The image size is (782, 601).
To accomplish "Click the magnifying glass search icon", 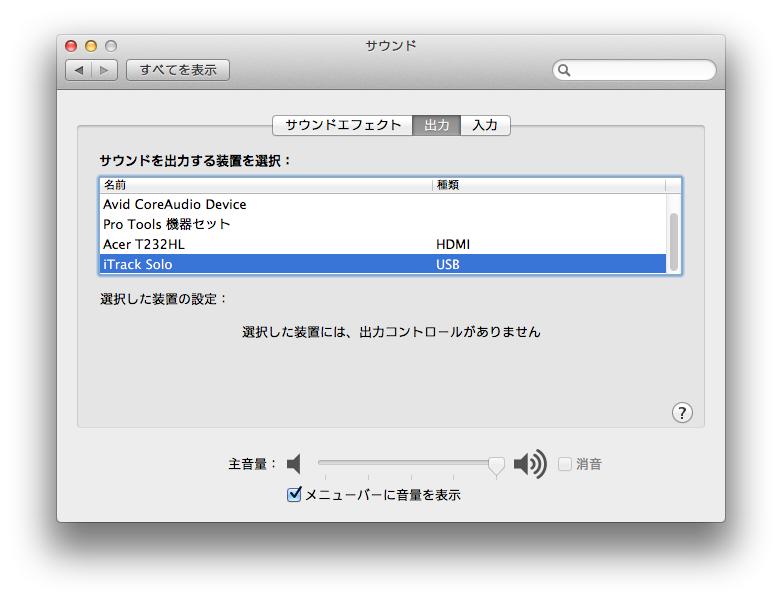I will tap(564, 70).
